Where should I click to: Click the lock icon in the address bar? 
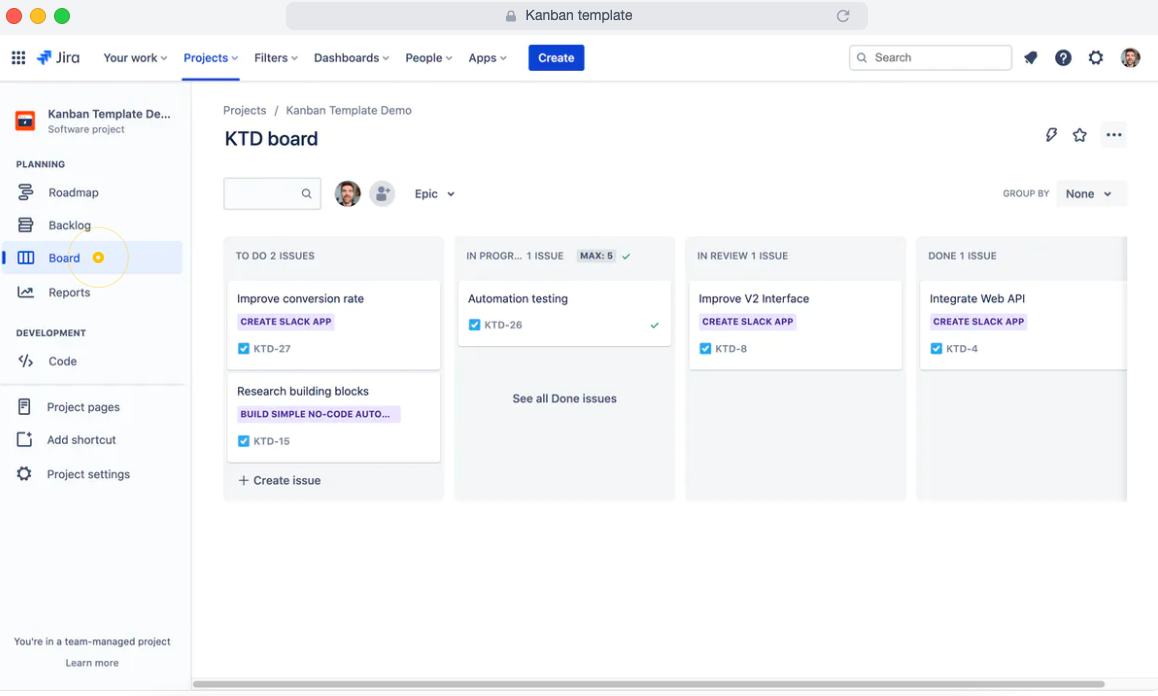(510, 16)
